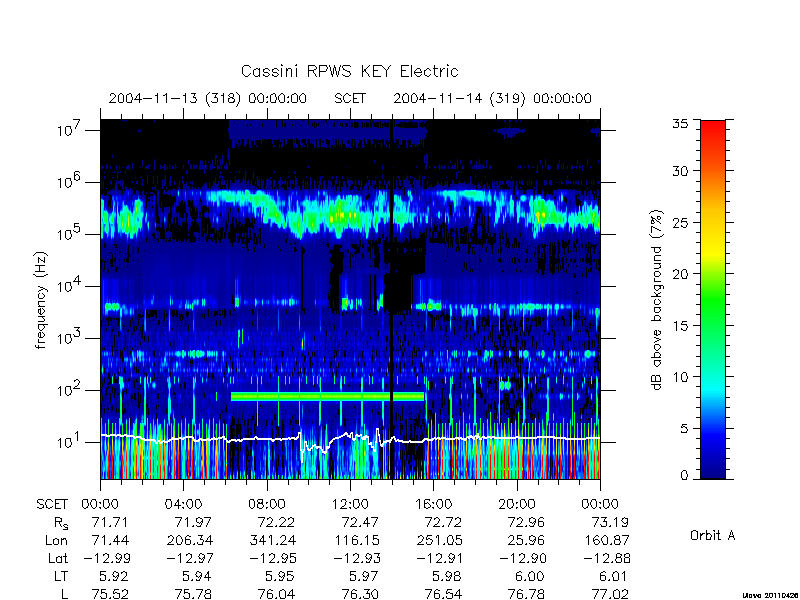Click the green middle region of the color bar
This screenshot has width=800, height=600.
tap(713, 300)
